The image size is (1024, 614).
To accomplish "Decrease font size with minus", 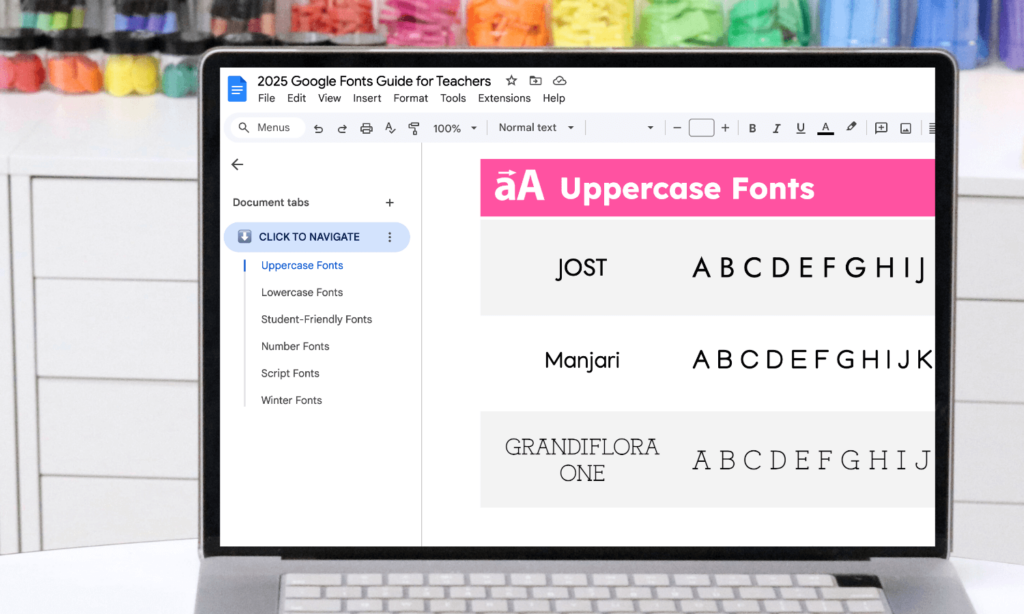I will click(x=677, y=128).
